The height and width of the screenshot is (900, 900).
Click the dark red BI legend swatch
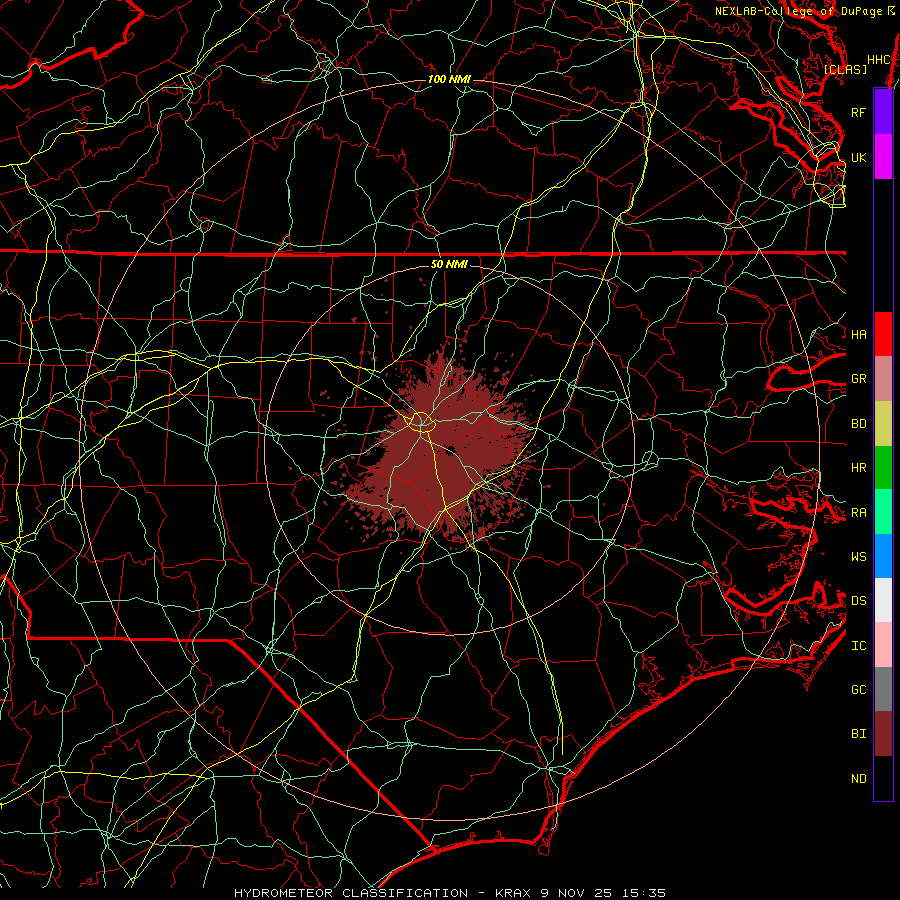[x=883, y=734]
